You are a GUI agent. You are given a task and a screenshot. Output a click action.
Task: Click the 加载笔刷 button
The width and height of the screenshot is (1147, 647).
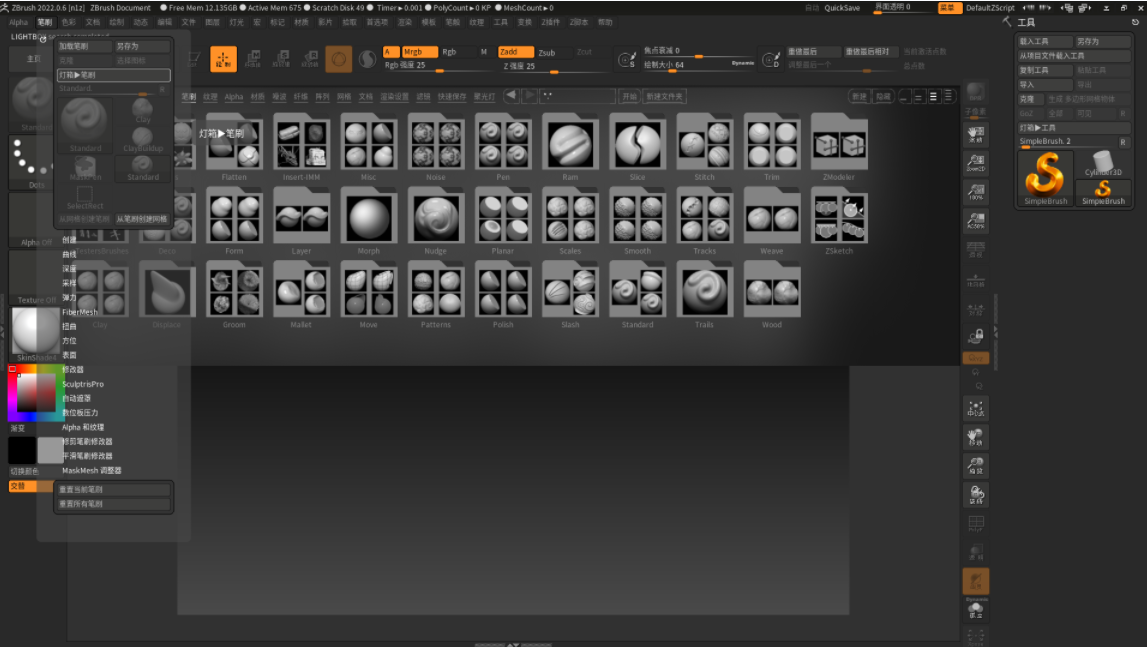click(x=85, y=46)
